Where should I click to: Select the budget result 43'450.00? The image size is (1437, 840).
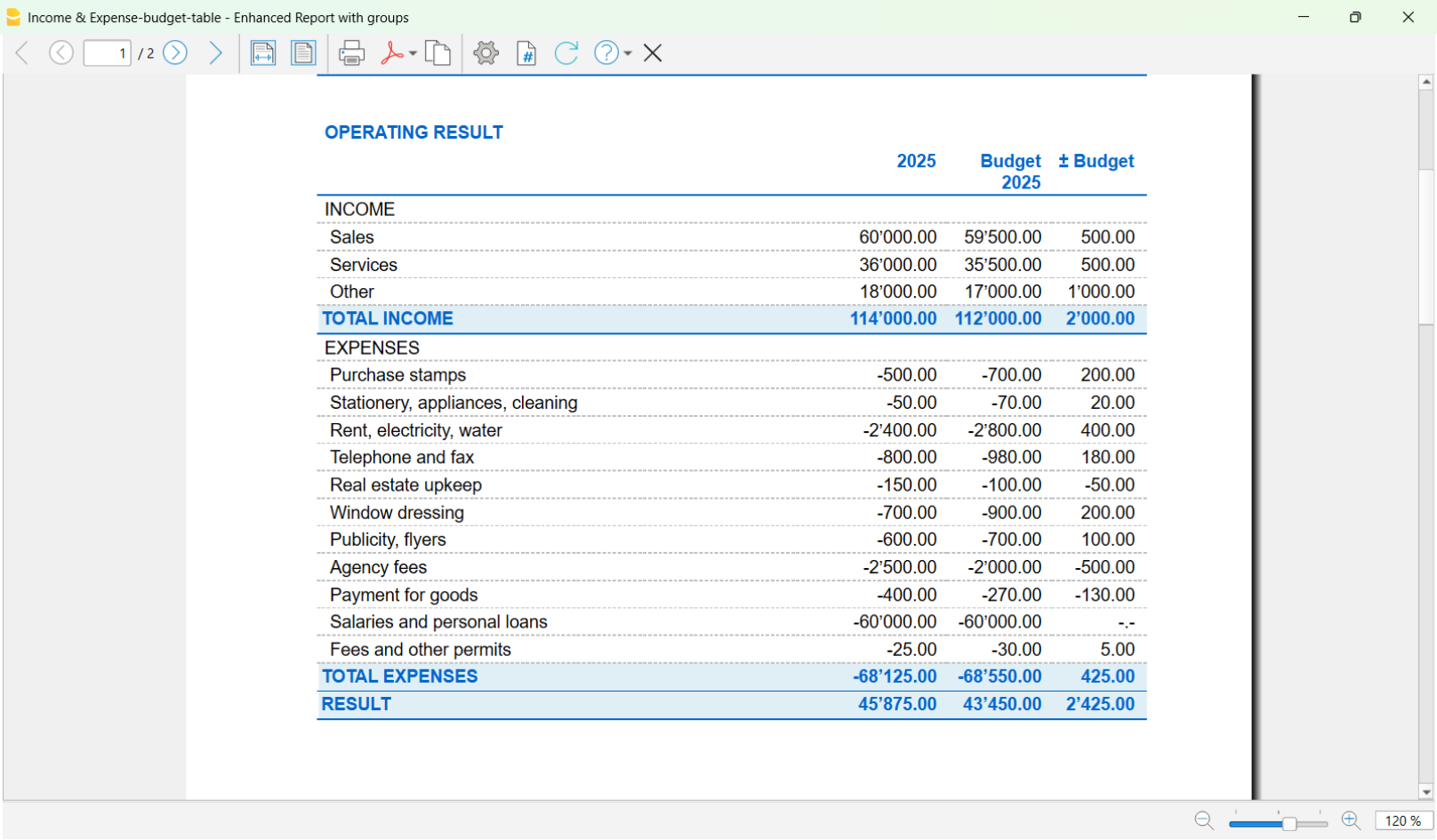coord(1002,704)
